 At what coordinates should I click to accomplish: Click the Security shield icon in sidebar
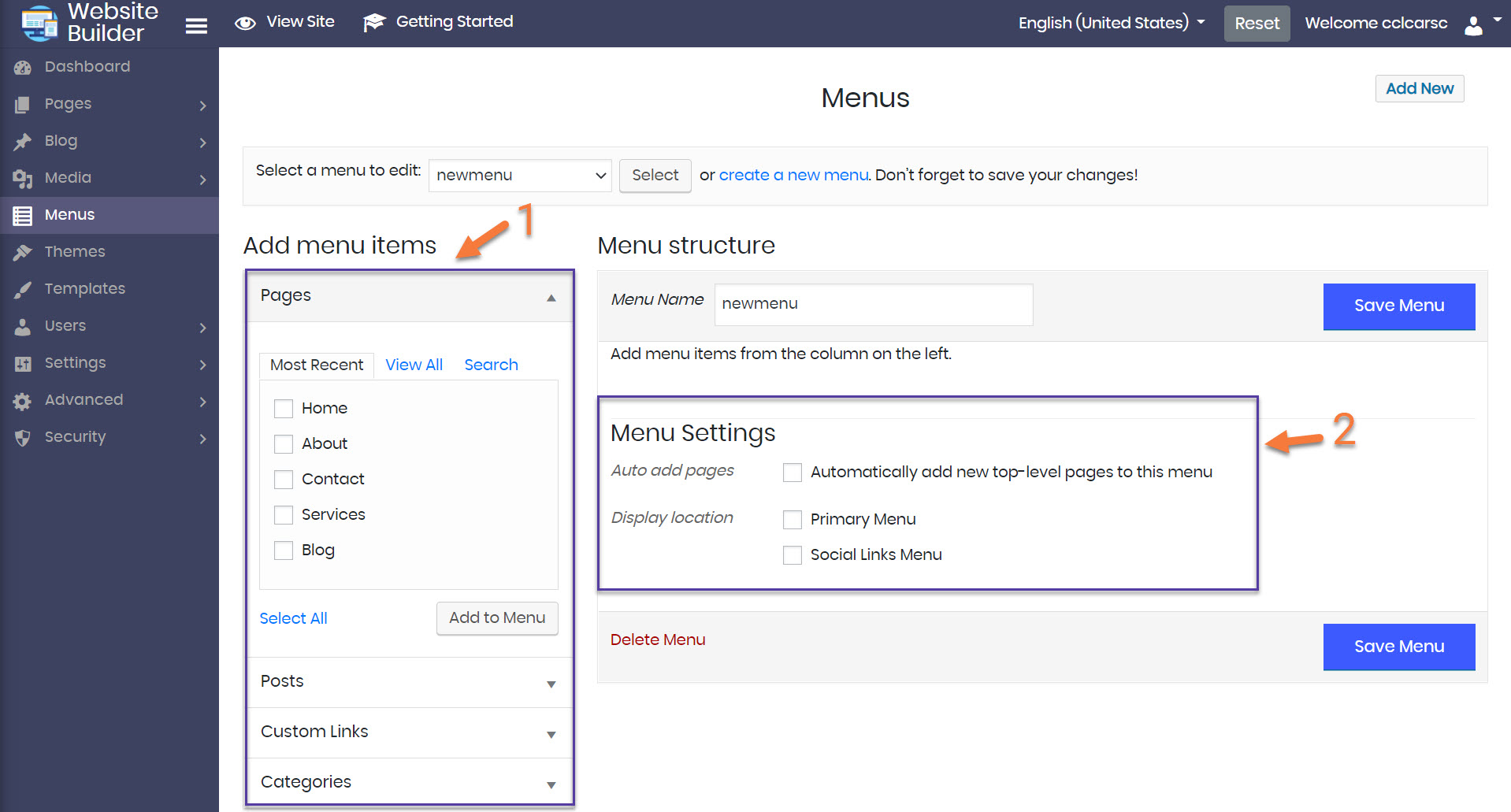tap(23, 437)
